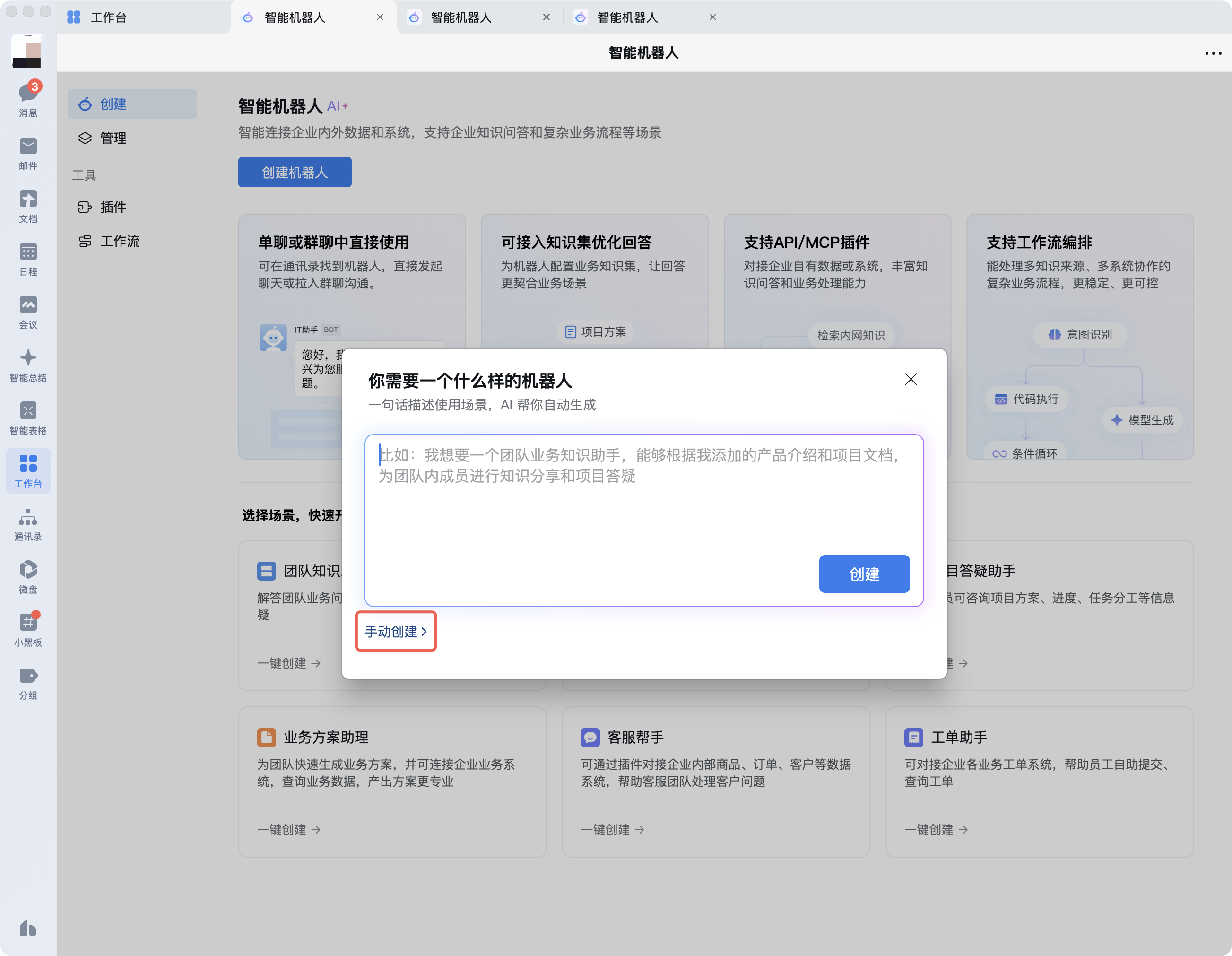Viewport: 1232px width, 956px height.
Task: Open the 微盘 drive icon
Action: coord(27,570)
